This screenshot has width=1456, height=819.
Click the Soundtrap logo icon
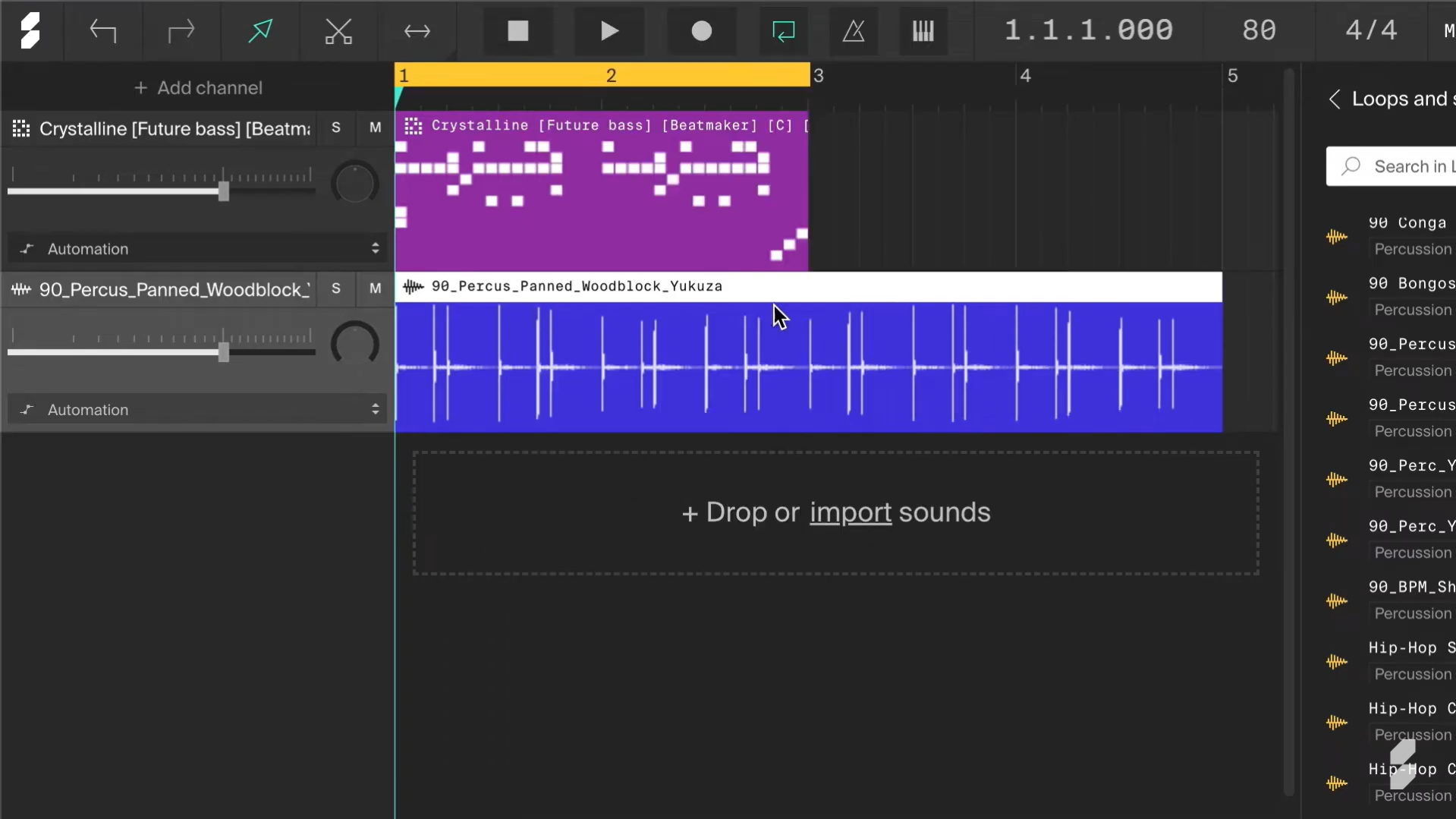coord(31,30)
